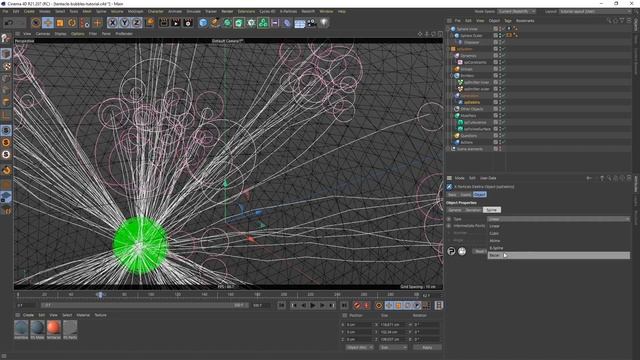Choose Linear option in dropdown list
This screenshot has width=640, height=360.
coord(558,226)
